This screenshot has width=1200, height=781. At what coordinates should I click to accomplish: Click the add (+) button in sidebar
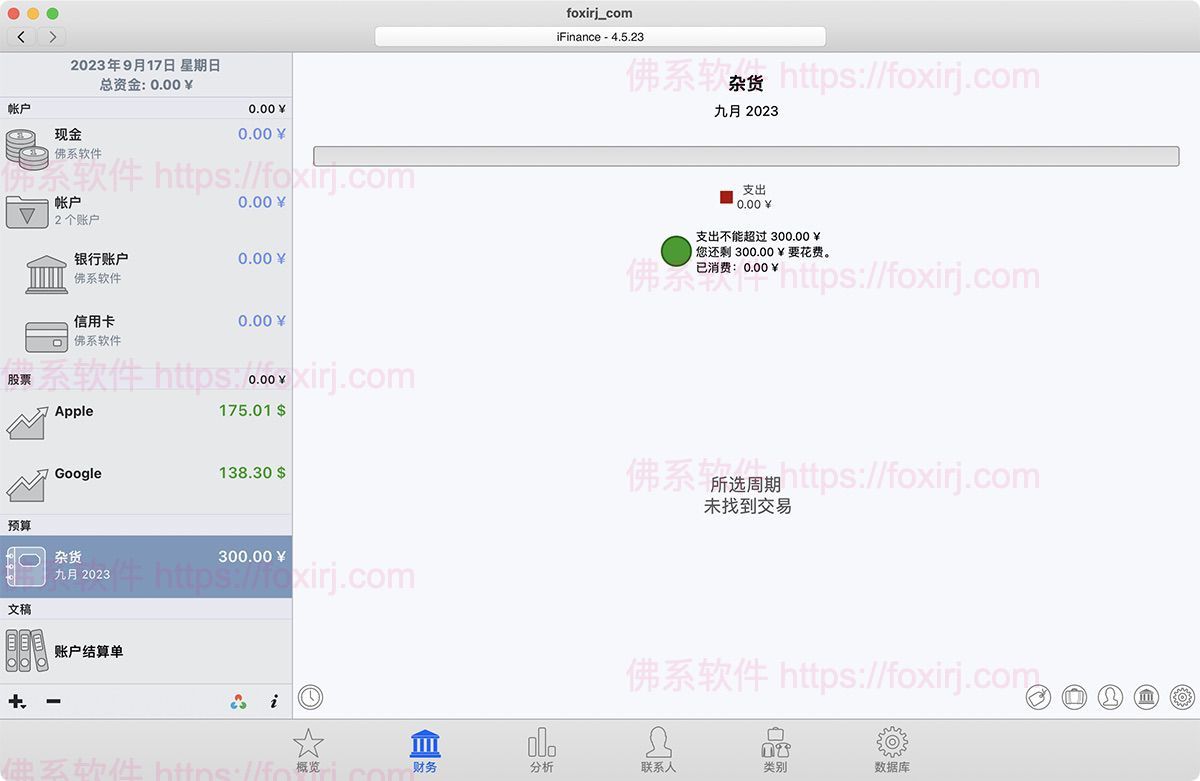click(x=16, y=702)
